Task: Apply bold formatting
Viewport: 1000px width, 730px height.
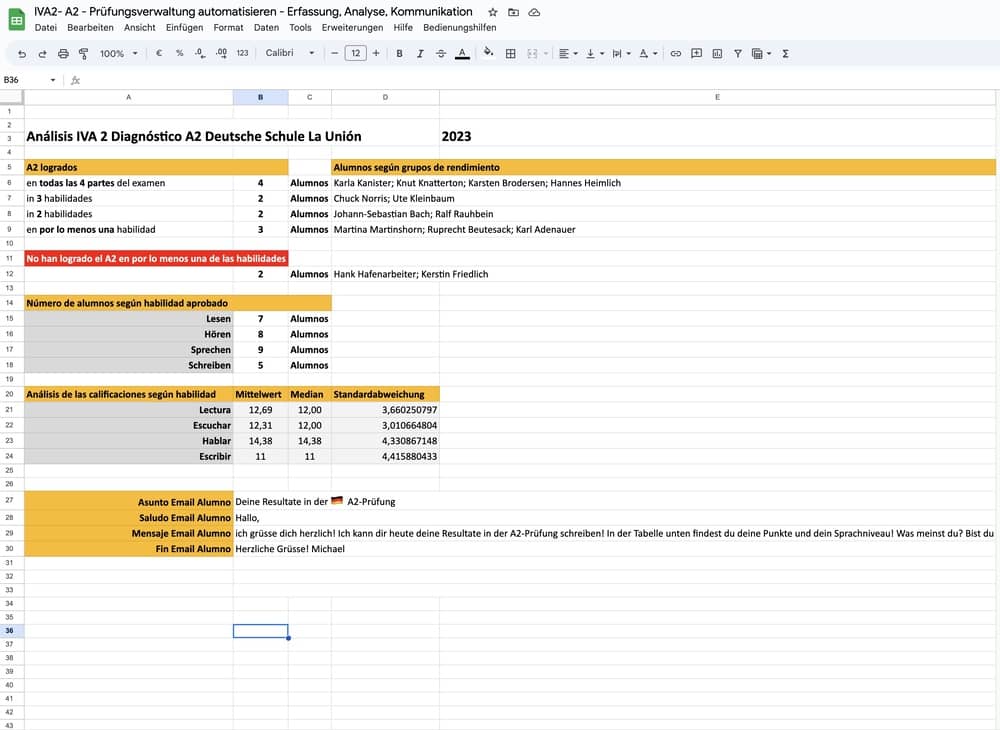Action: pyautogui.click(x=399, y=53)
